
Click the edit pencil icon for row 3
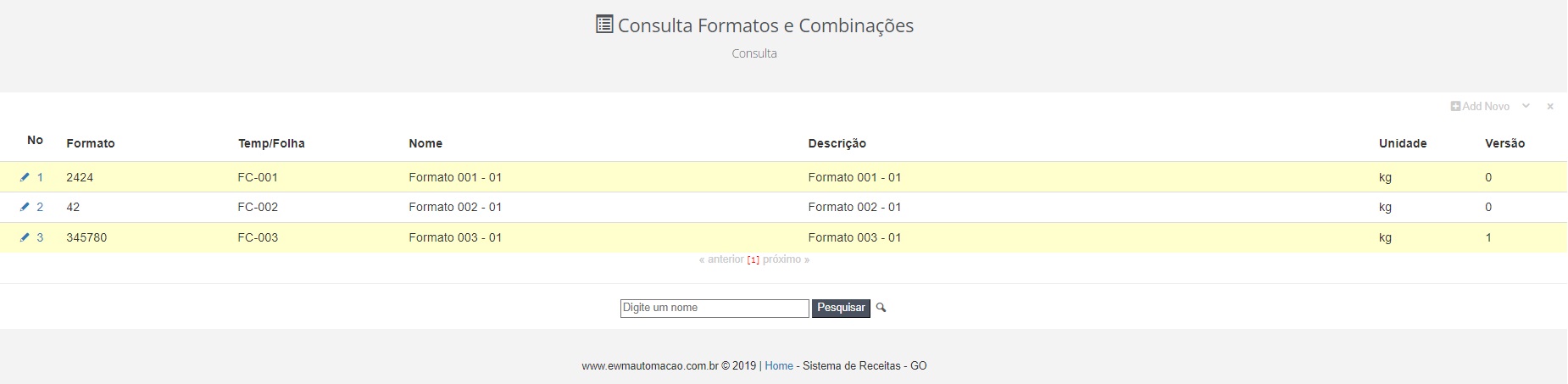[25, 237]
